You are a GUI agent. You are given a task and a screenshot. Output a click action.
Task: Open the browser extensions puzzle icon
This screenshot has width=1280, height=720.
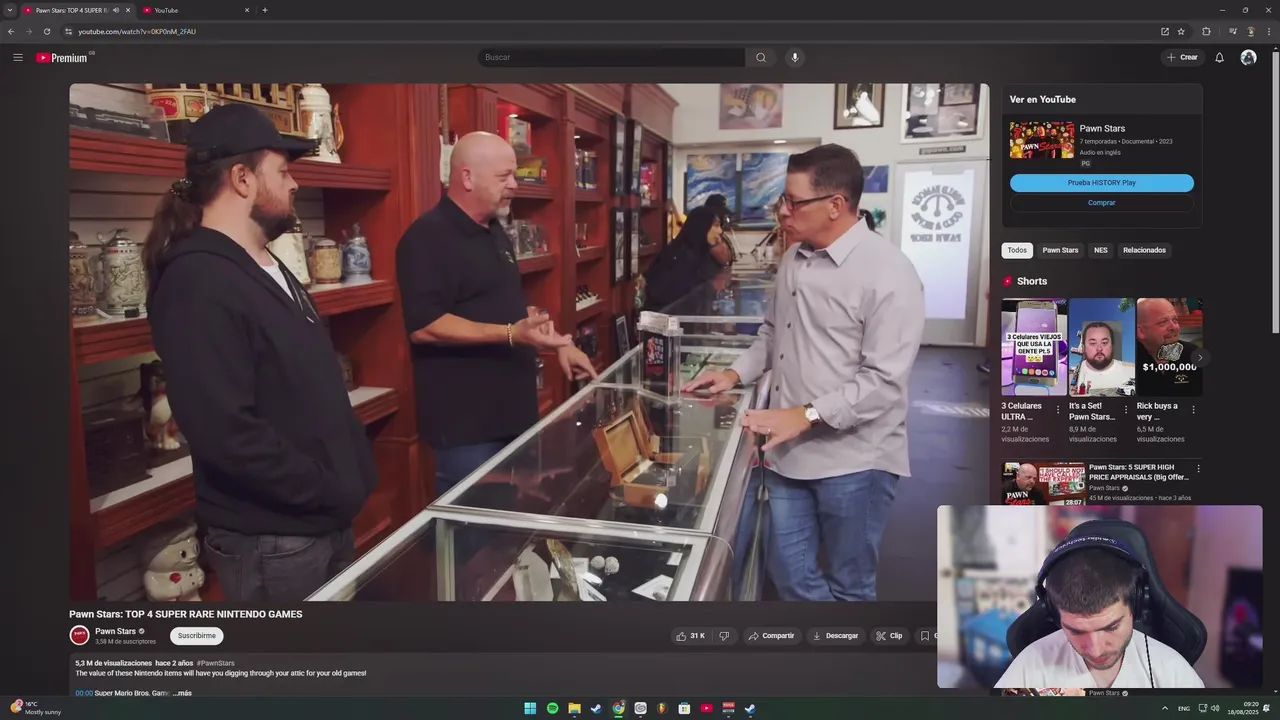[1206, 31]
